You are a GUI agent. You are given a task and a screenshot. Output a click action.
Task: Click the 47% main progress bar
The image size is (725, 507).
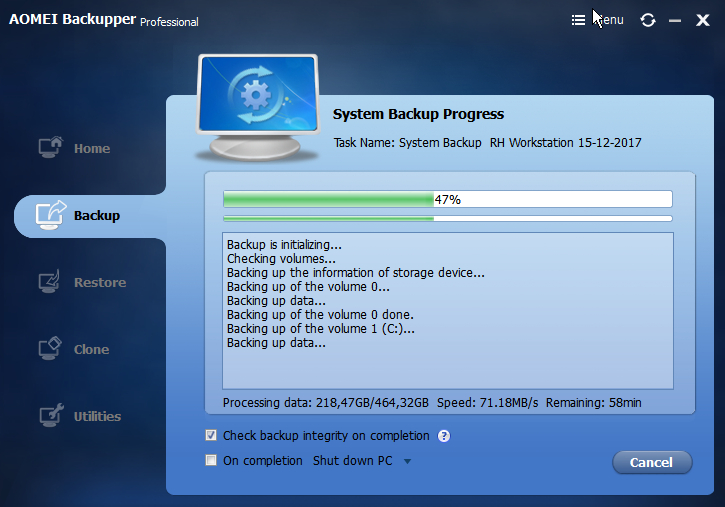coord(448,199)
